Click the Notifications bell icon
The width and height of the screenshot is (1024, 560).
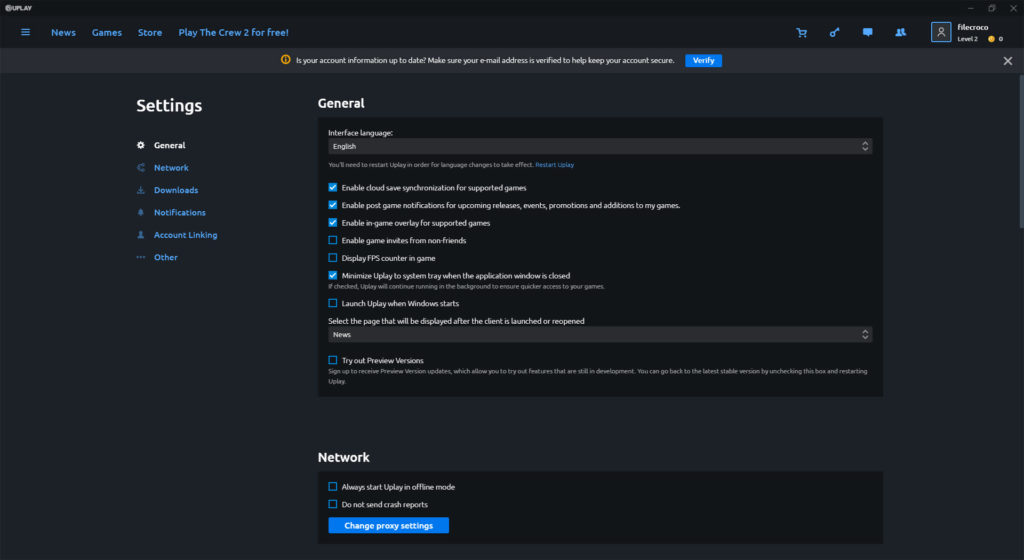(x=140, y=212)
